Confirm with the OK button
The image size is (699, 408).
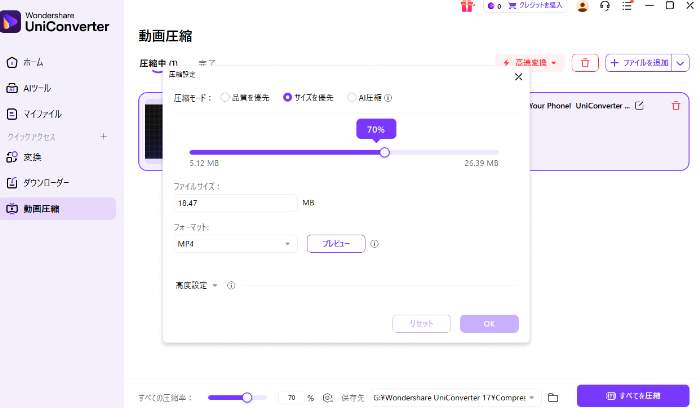[489, 324]
